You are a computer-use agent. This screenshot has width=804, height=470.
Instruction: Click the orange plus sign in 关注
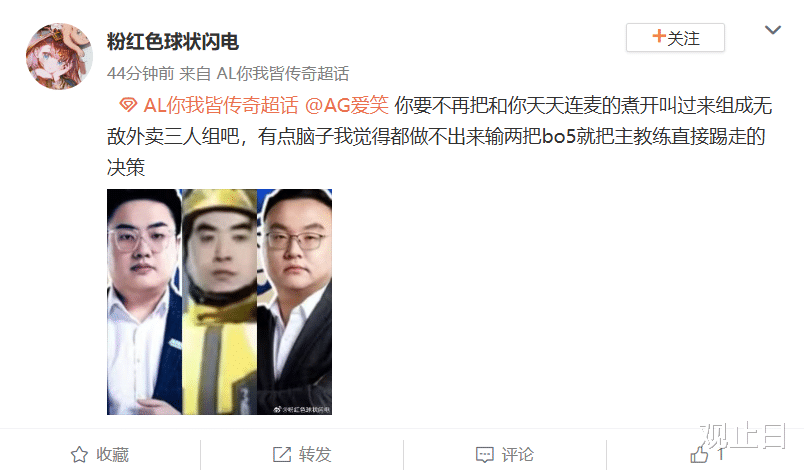click(x=659, y=36)
